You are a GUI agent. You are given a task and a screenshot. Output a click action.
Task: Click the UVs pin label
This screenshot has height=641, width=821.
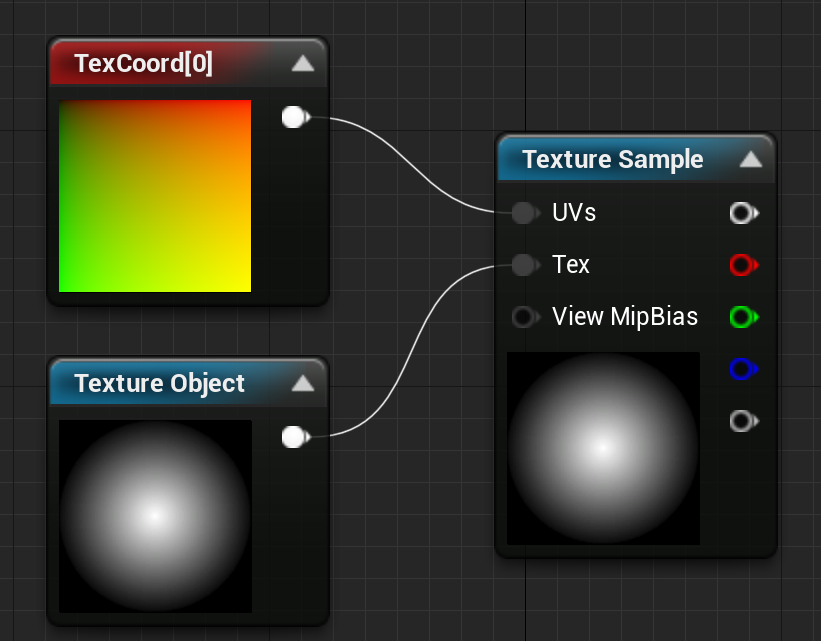574,213
